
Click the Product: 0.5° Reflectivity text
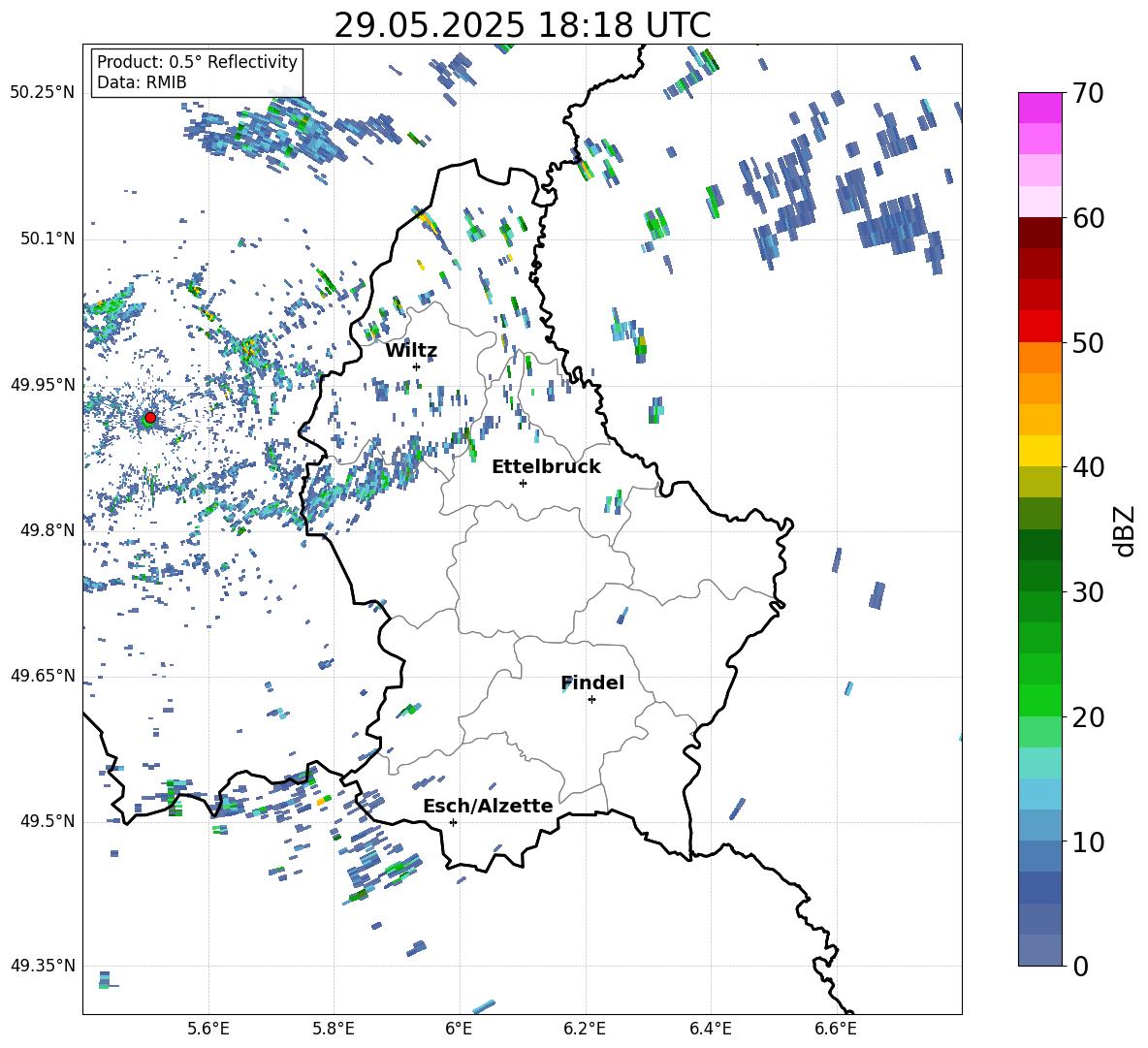197,62
